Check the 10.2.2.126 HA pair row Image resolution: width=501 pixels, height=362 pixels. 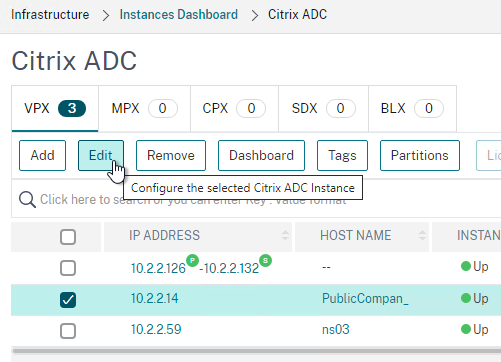coord(68,268)
